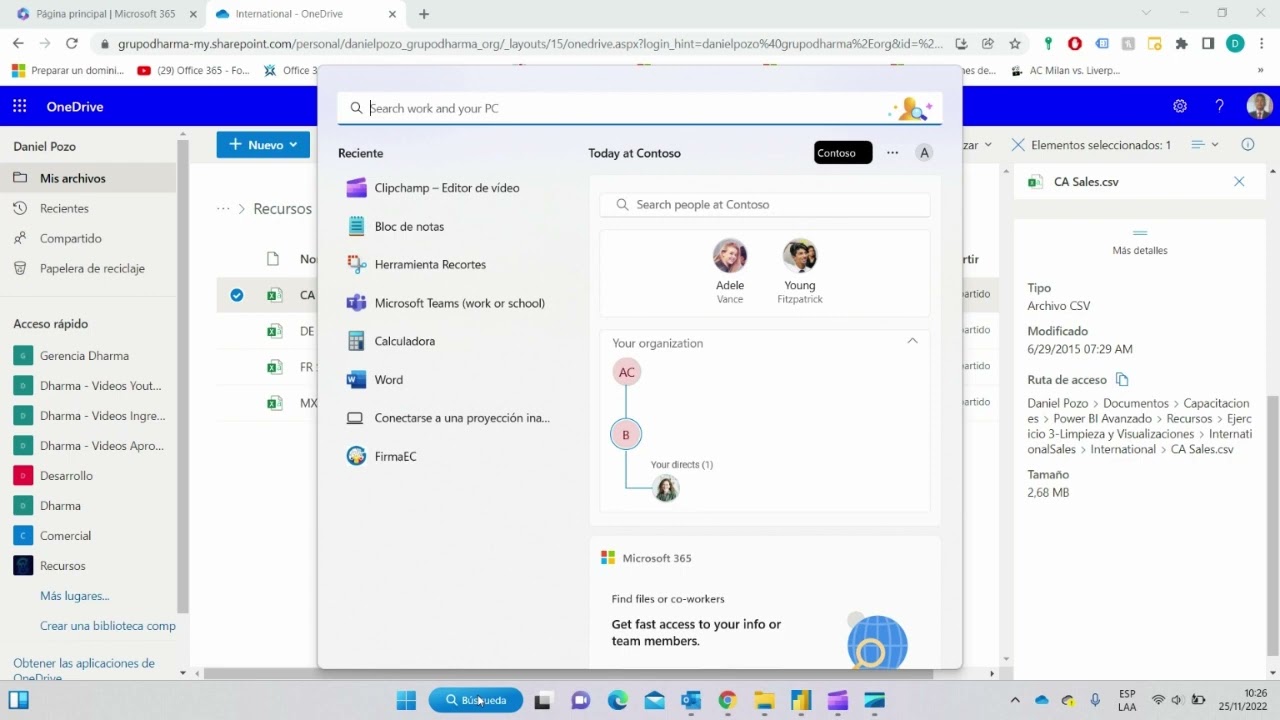This screenshot has width=1280, height=720.
Task: Open OneDrive settings gear
Action: (1180, 106)
